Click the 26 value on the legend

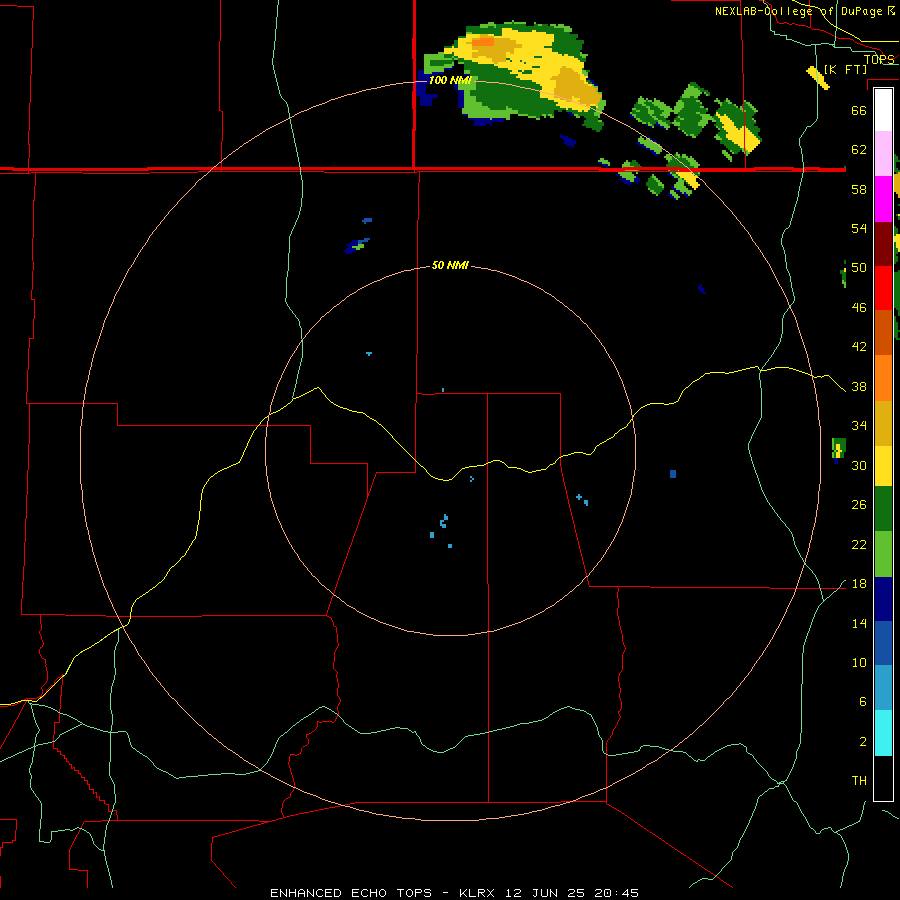pyautogui.click(x=859, y=505)
